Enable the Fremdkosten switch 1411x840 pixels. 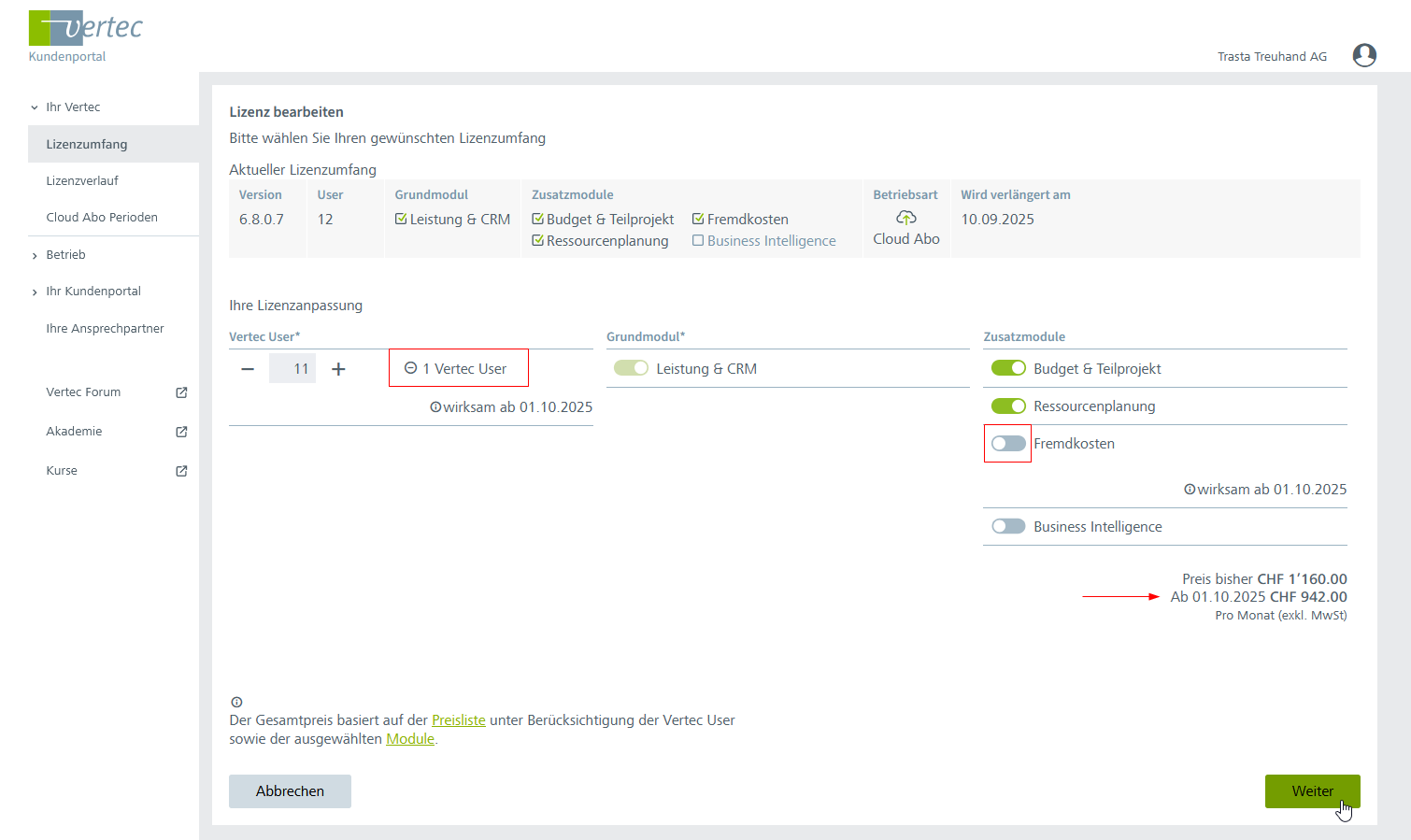click(x=1008, y=444)
